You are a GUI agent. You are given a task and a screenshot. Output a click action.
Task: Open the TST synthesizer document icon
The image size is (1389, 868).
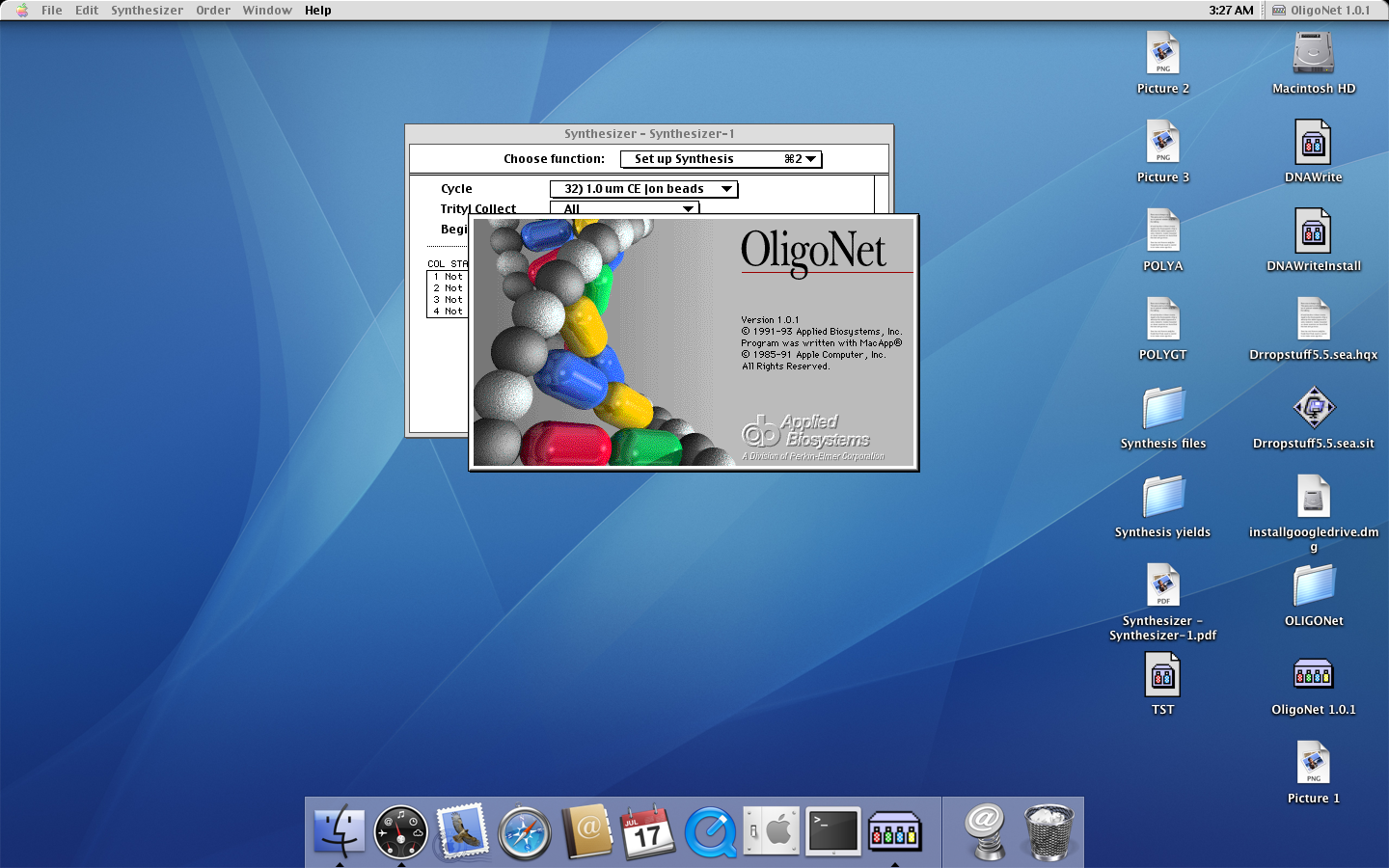1162,675
